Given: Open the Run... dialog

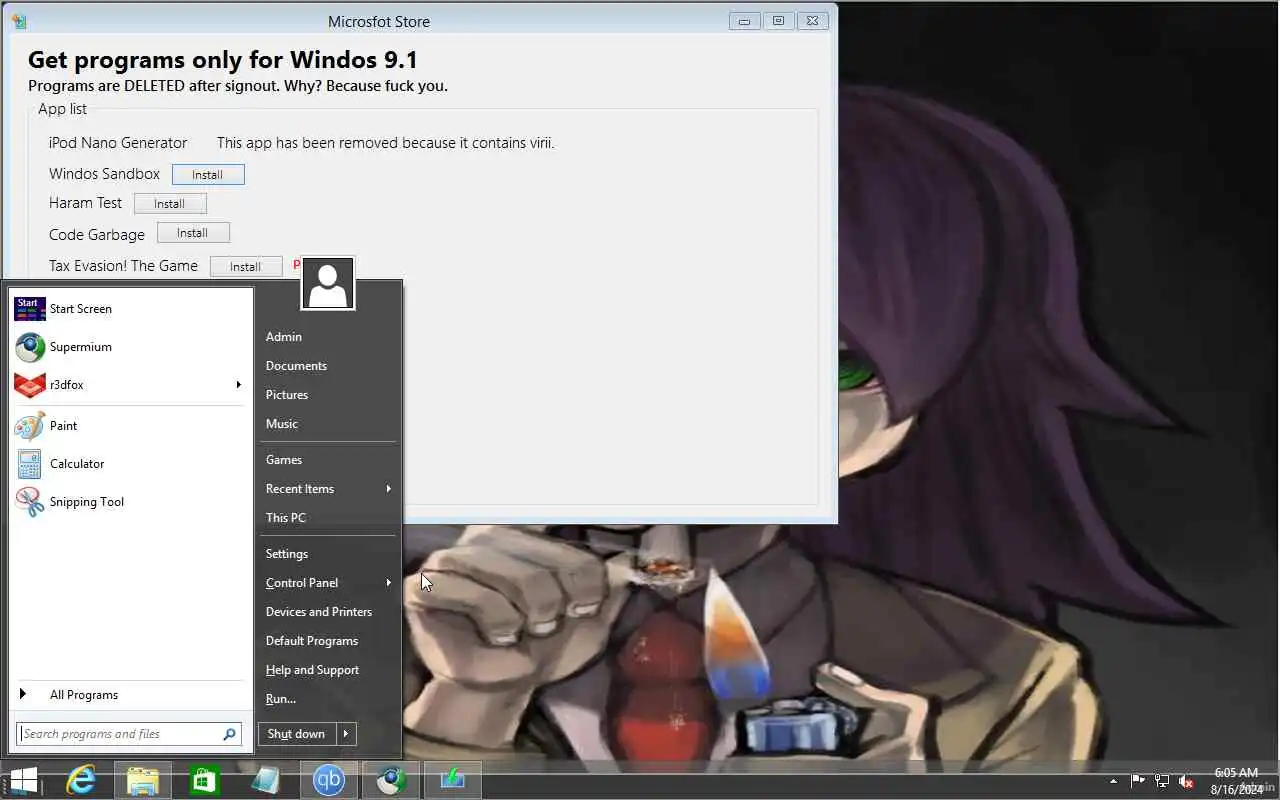Looking at the screenshot, I should 281,699.
